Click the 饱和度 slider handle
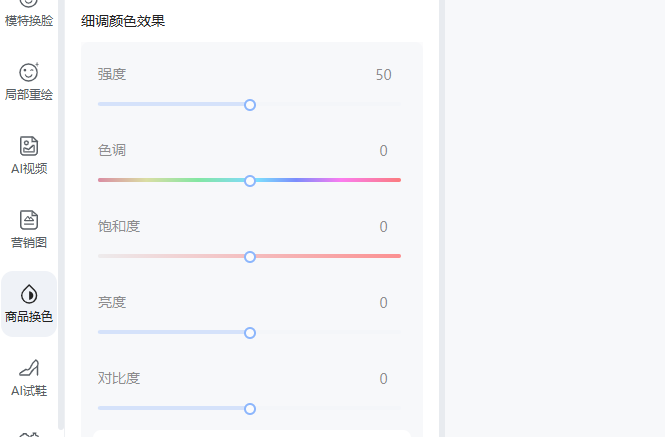The width and height of the screenshot is (665, 437). point(250,257)
